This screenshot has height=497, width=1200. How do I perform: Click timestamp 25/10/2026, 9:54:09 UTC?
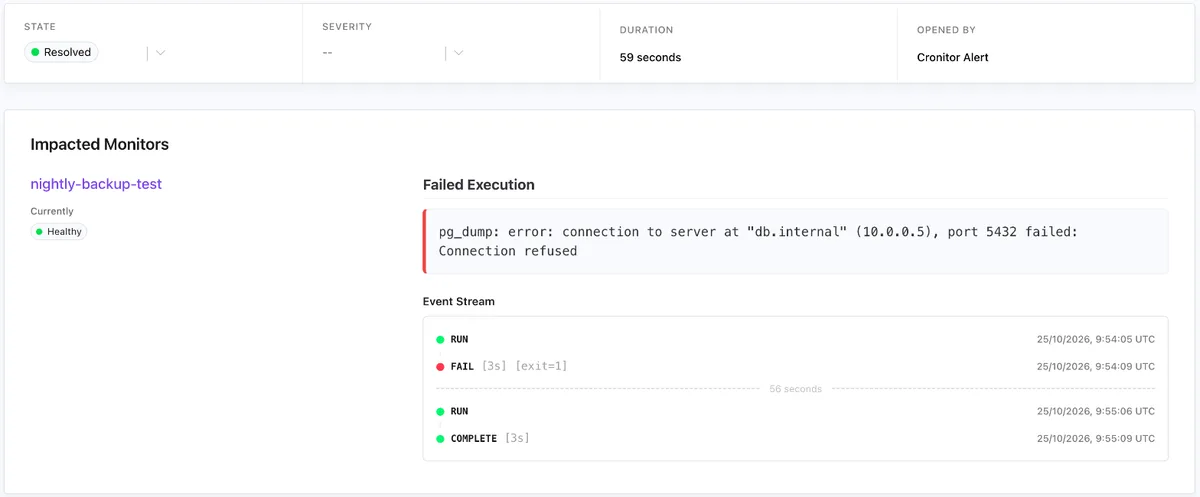[x=1096, y=367]
